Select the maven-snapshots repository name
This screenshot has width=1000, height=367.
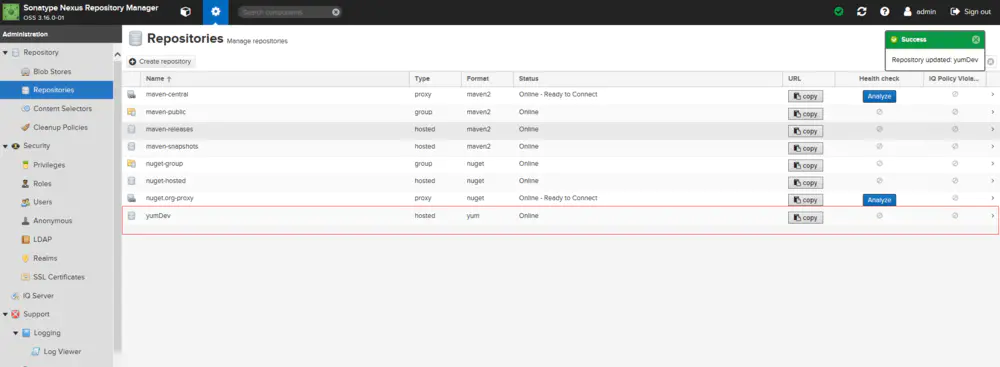(x=172, y=146)
